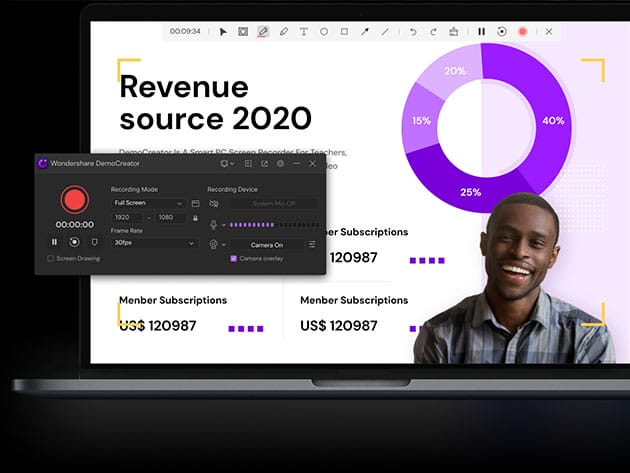Pick the circle shape drawing tool
This screenshot has height=473, width=630.
324,32
